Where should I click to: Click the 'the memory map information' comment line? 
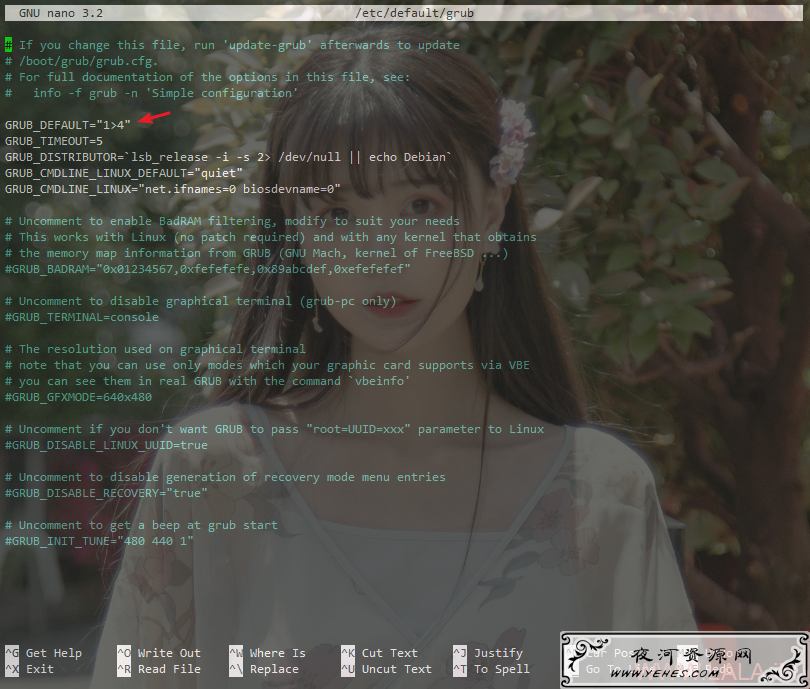coord(257,253)
